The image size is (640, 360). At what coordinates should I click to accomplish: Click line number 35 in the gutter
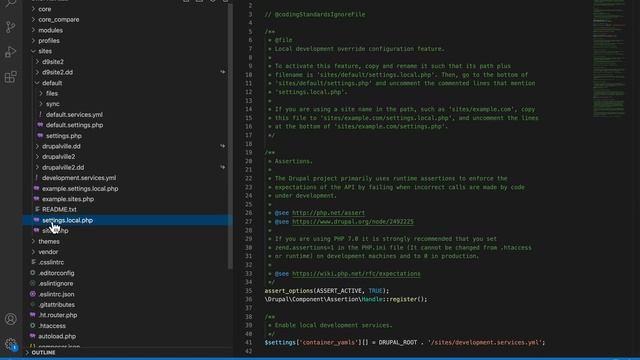point(249,291)
